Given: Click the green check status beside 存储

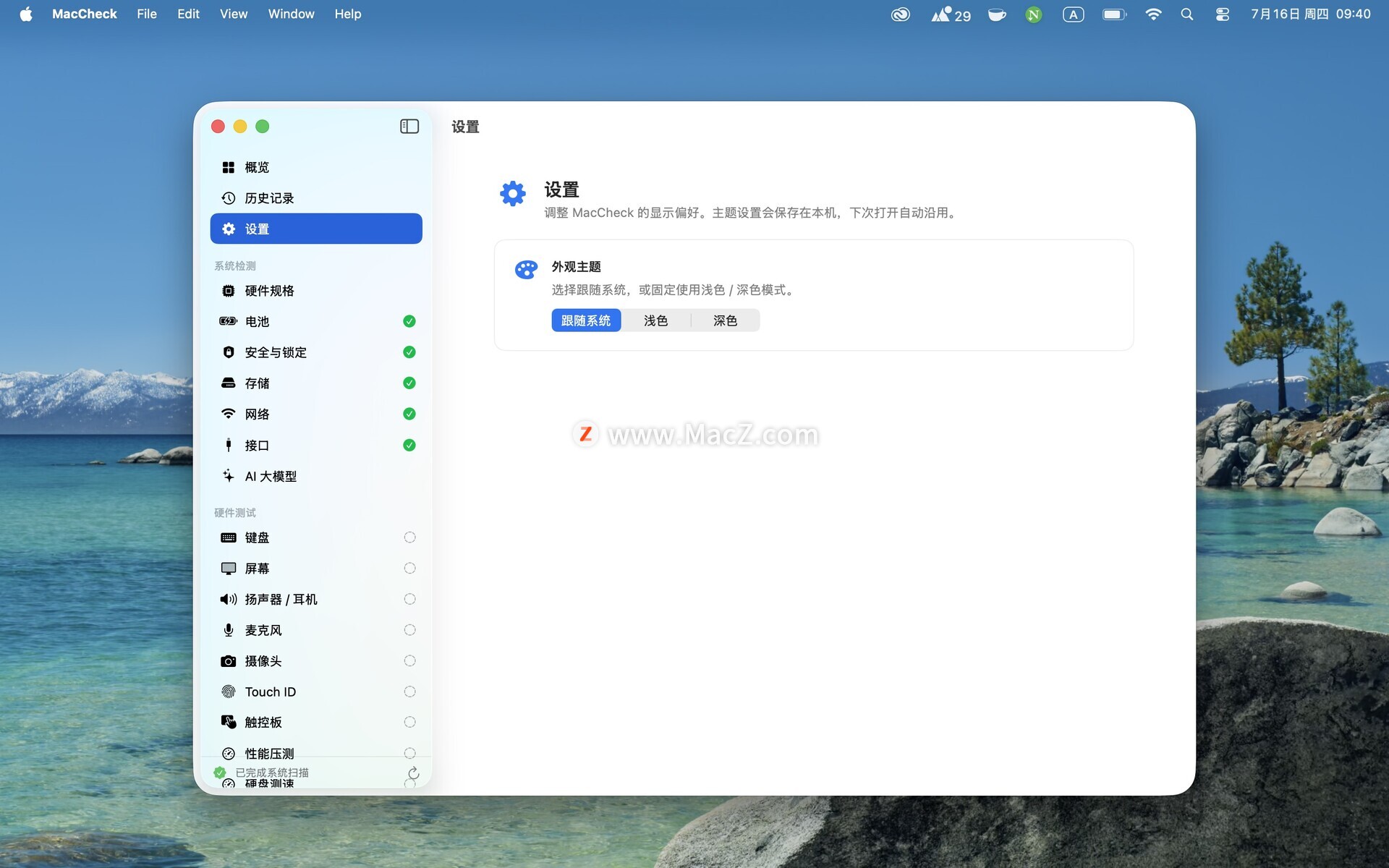Looking at the screenshot, I should pos(409,383).
